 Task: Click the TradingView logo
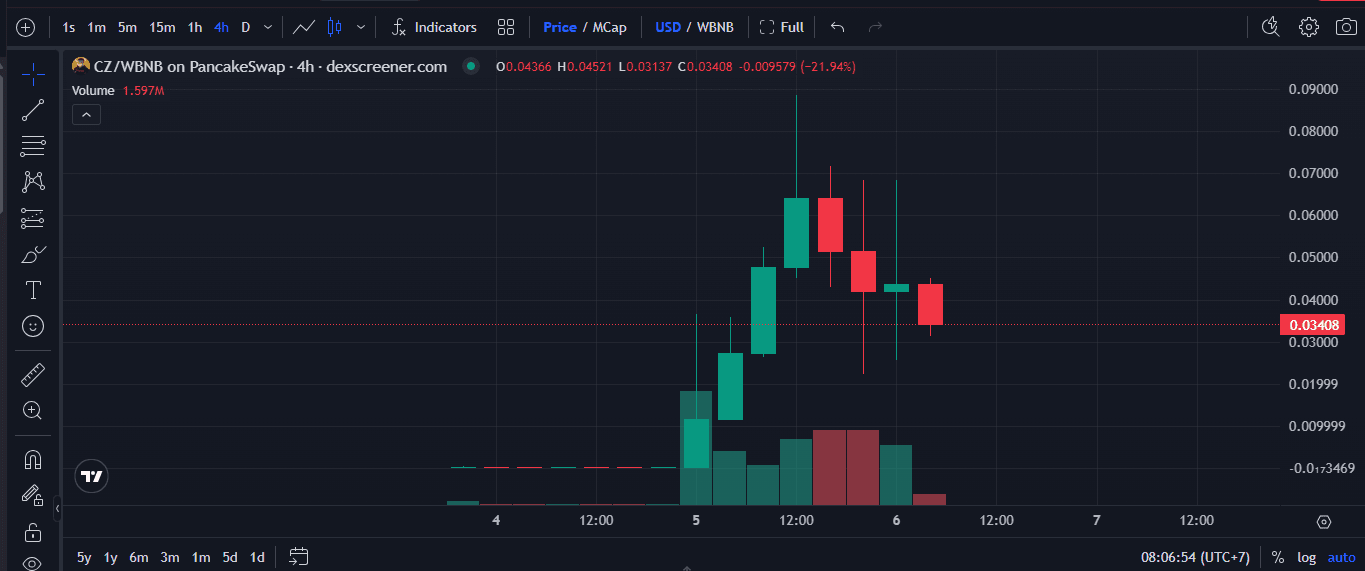[x=92, y=477]
